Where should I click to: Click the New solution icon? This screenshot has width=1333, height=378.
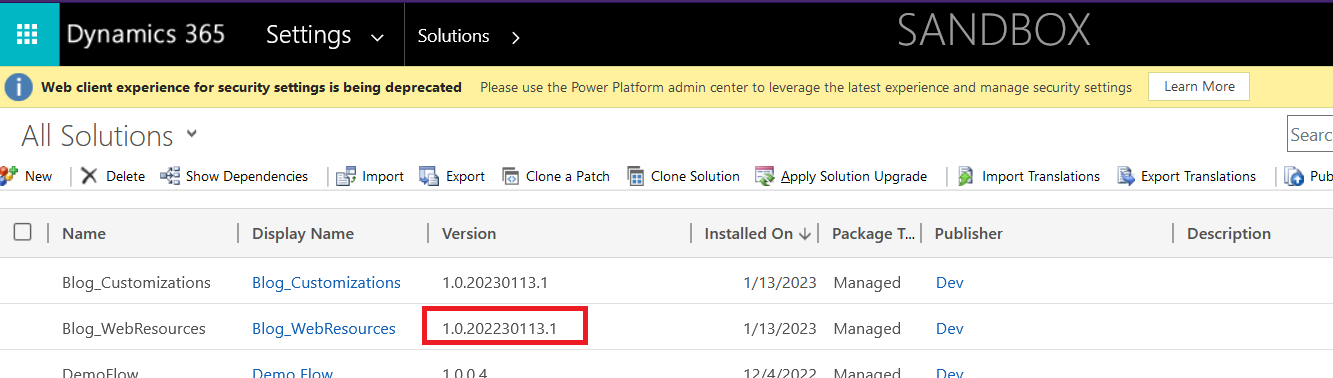click(x=9, y=176)
